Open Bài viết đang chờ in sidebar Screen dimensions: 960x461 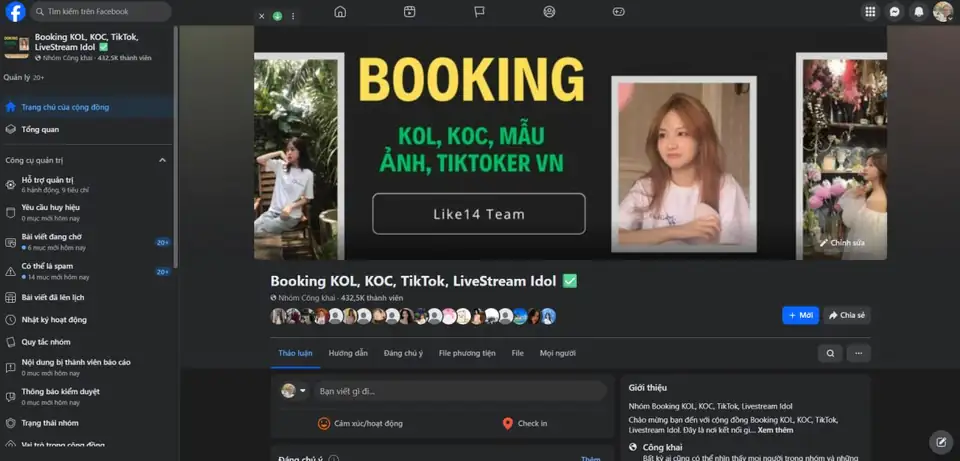click(x=88, y=242)
